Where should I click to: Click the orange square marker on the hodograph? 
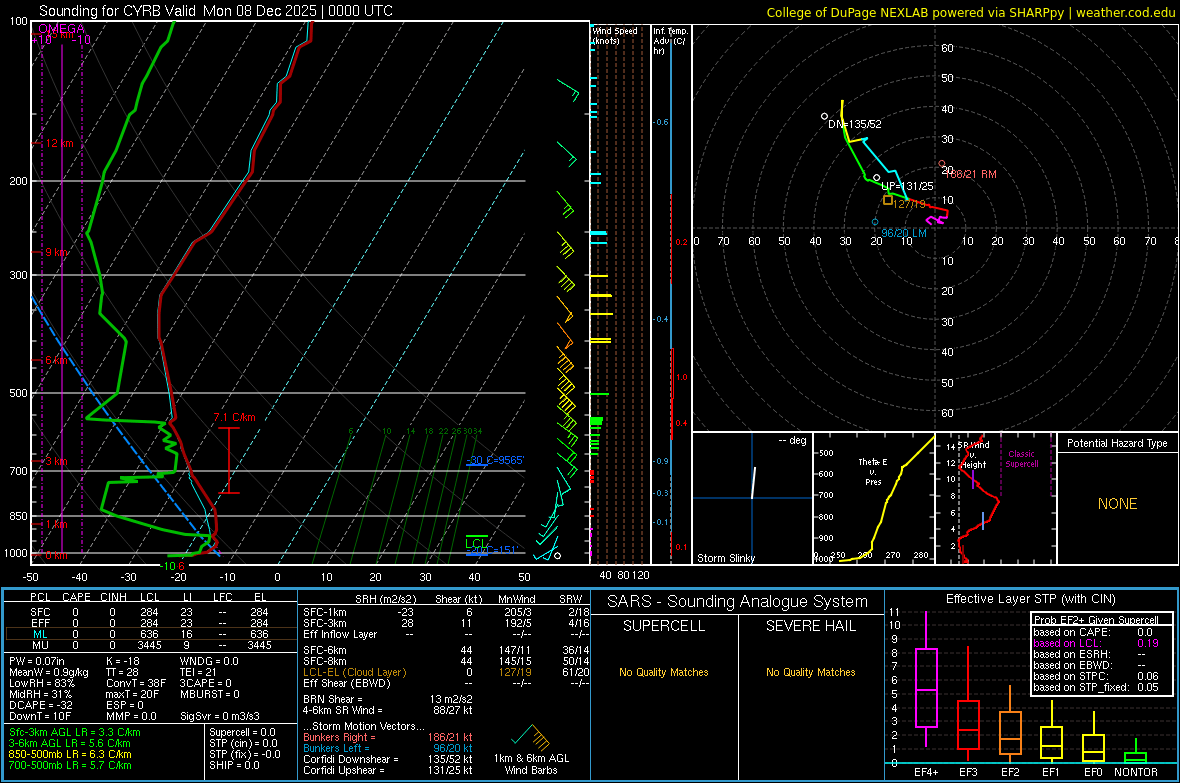click(x=888, y=200)
